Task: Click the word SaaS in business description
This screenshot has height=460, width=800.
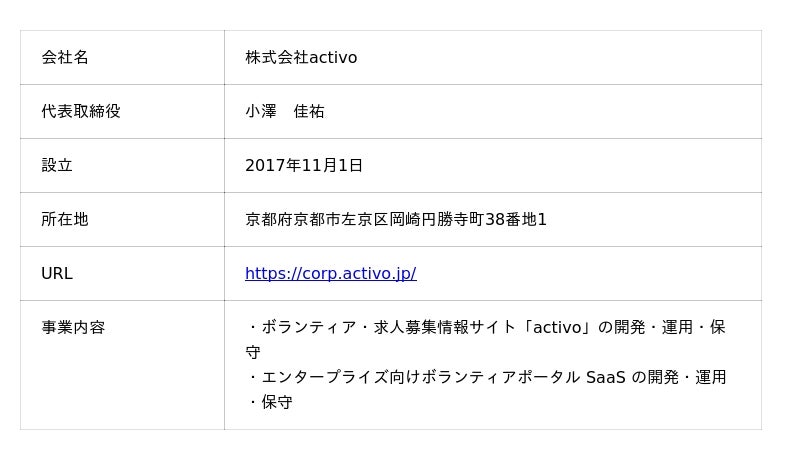Action: click(x=606, y=377)
